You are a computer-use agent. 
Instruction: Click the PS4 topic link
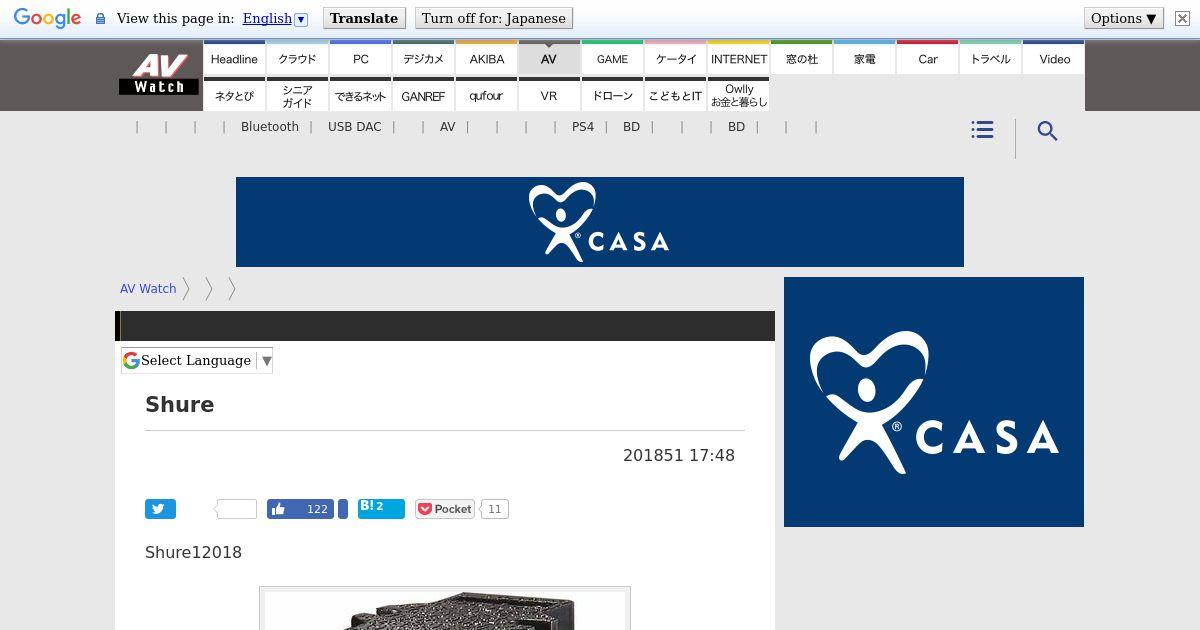coord(583,127)
